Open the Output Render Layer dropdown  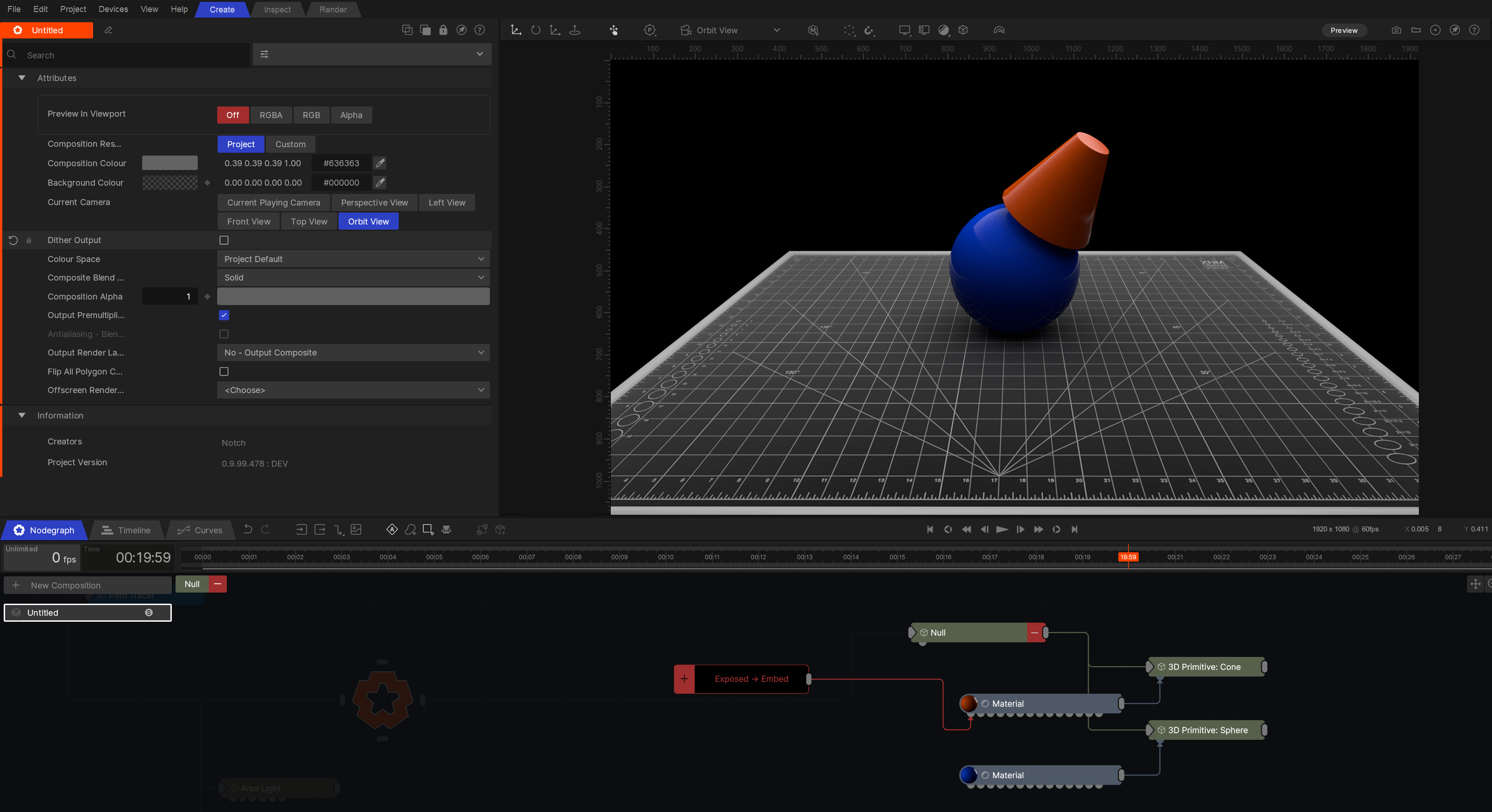pyautogui.click(x=352, y=352)
